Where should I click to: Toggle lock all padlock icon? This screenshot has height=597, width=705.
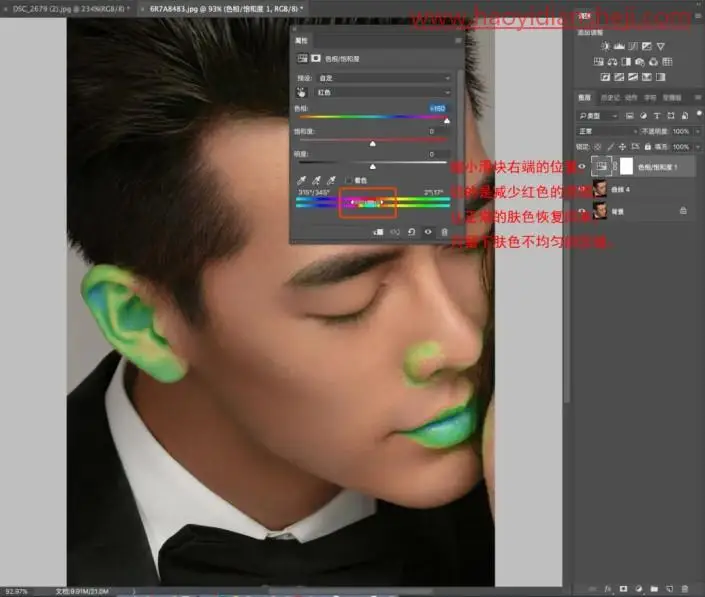[647, 147]
